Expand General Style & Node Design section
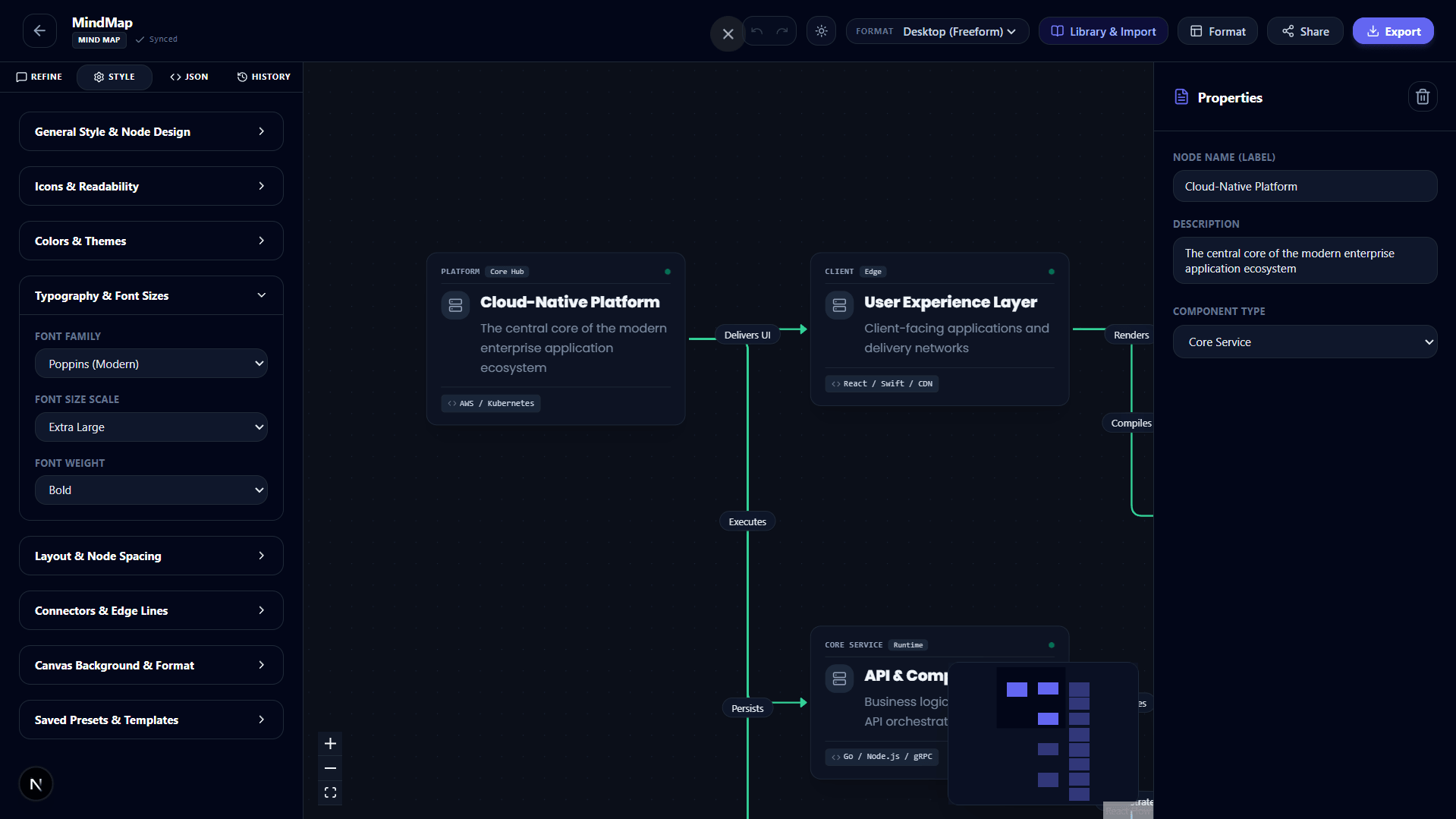The width and height of the screenshot is (1456, 819). (151, 131)
